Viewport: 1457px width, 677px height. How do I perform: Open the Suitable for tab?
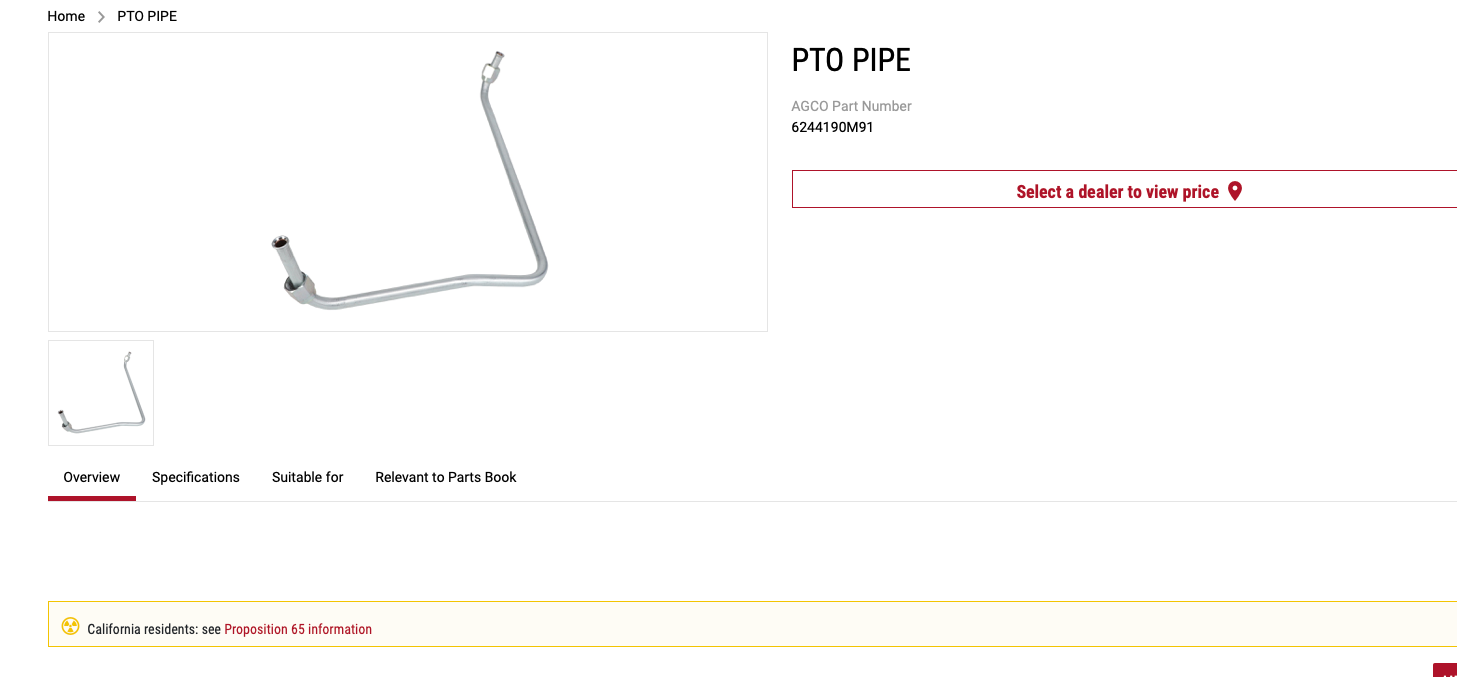click(x=308, y=478)
